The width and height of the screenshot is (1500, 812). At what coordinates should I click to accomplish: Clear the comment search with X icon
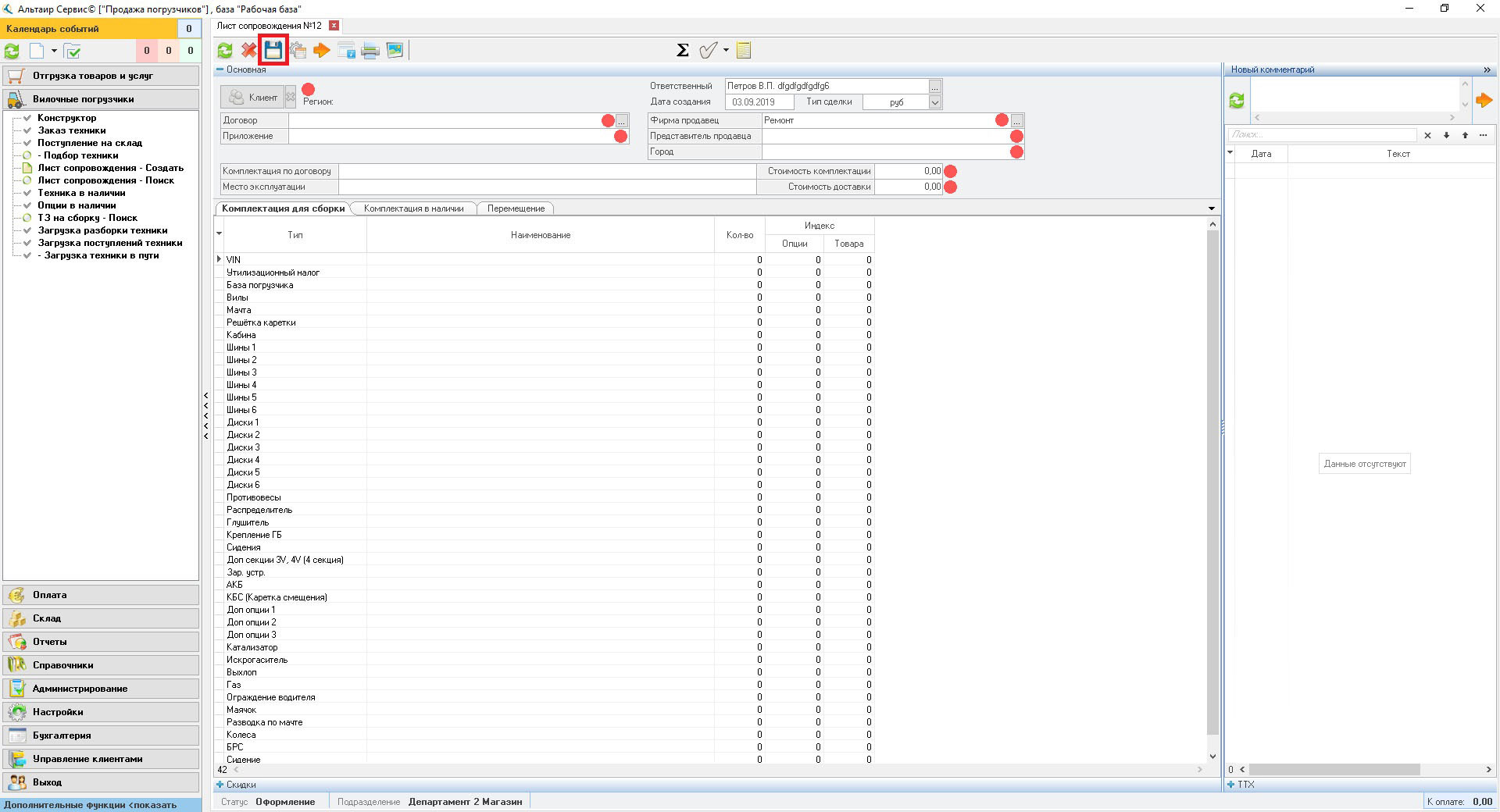1427,135
